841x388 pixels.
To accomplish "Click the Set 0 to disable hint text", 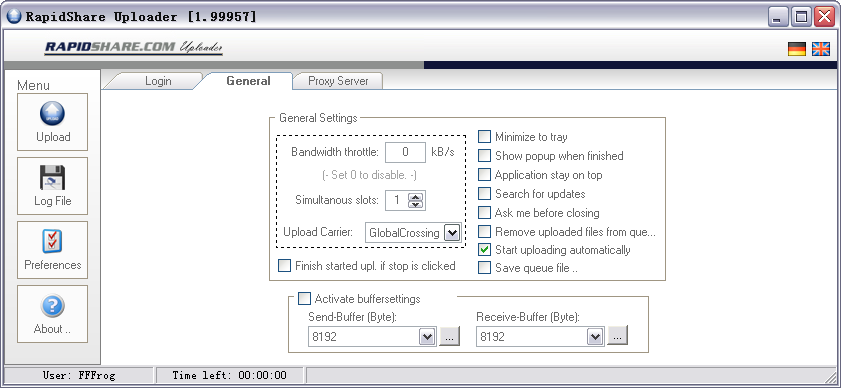I will click(370, 175).
